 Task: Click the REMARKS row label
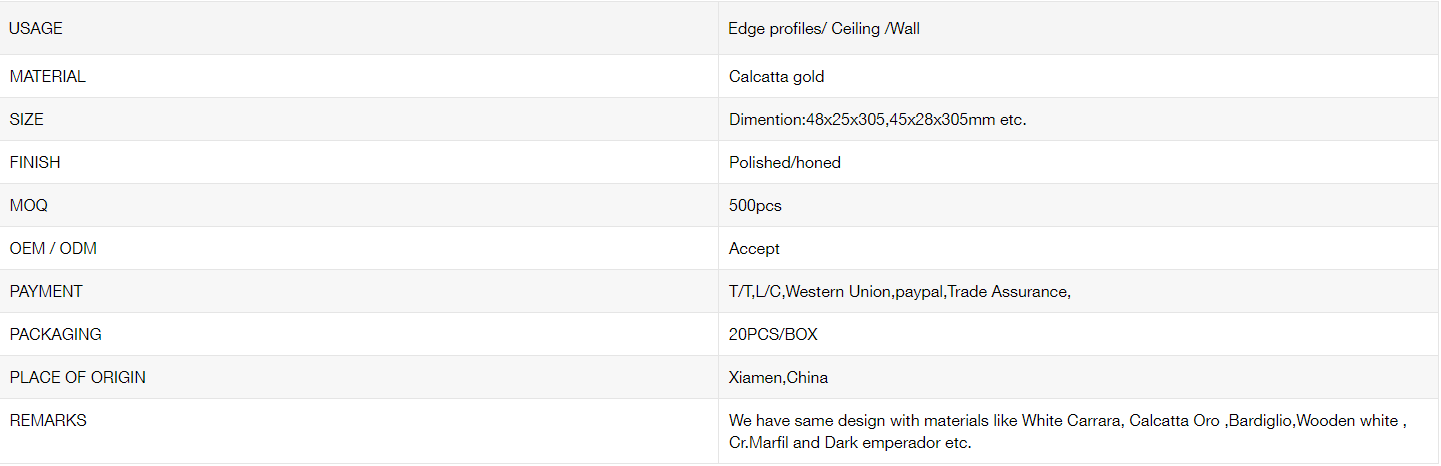pos(48,420)
